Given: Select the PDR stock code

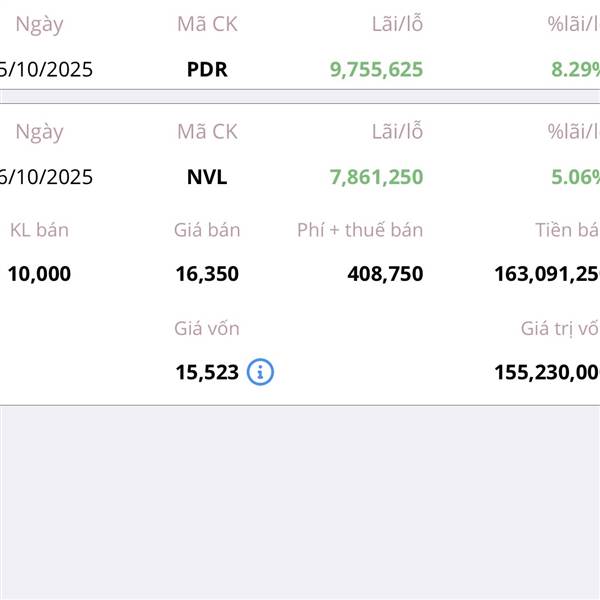Looking at the screenshot, I should pyautogui.click(x=207, y=69).
